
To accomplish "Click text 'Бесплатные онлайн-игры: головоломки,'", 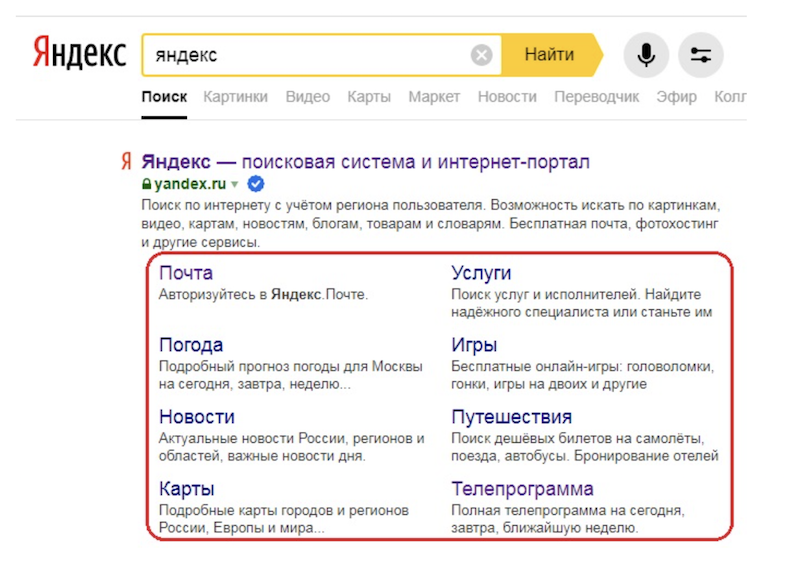I will [583, 366].
